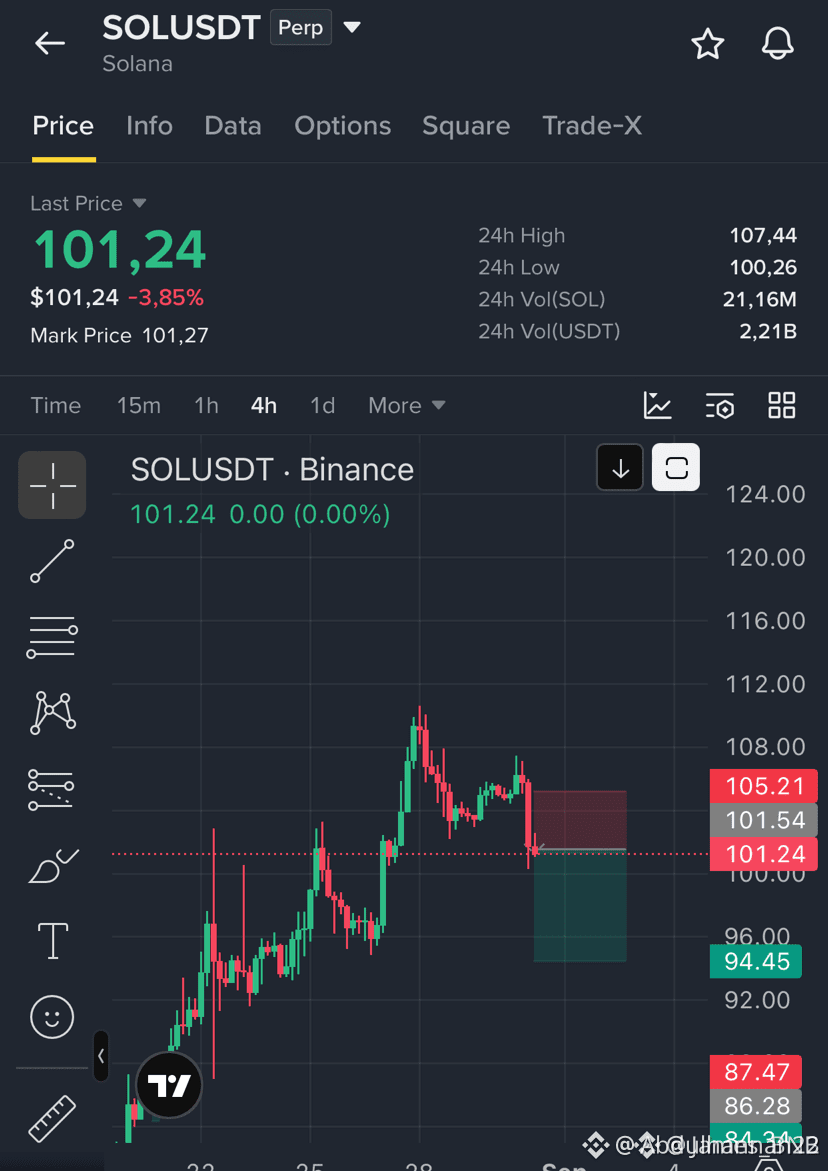
Task: Switch to the Price tab
Action: (63, 125)
